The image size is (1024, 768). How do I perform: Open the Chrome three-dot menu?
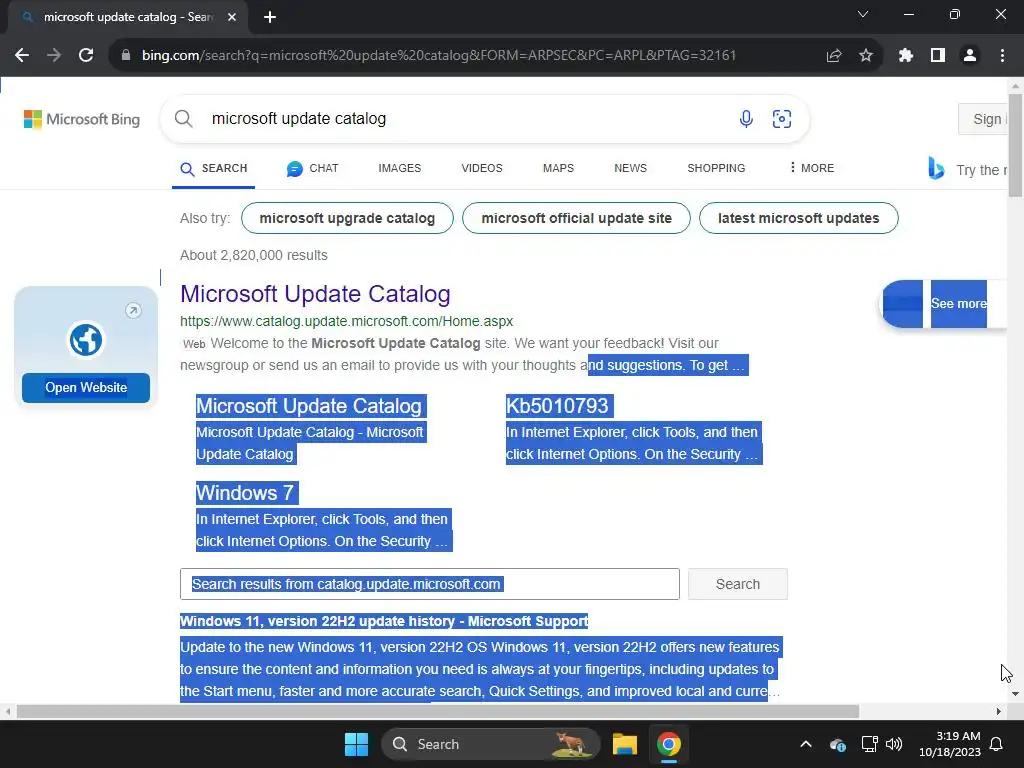pyautogui.click(x=1002, y=56)
